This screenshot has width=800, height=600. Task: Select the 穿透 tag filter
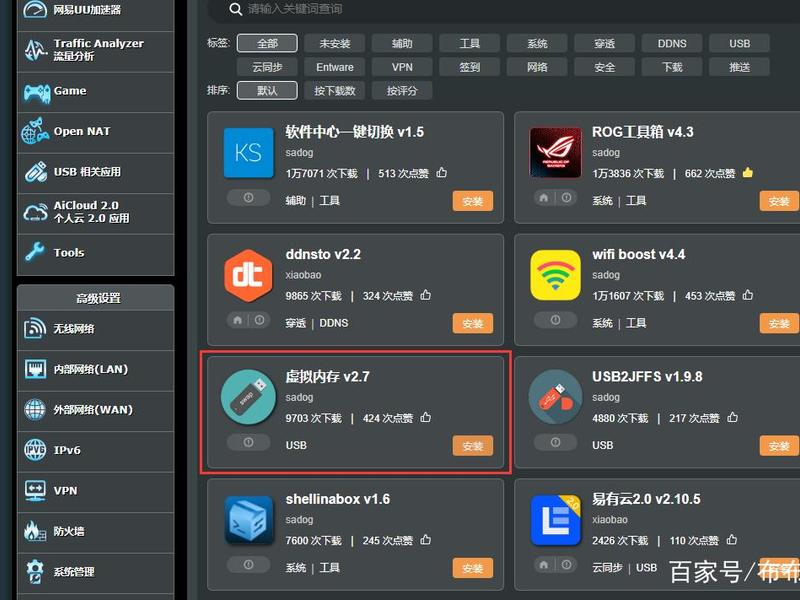pyautogui.click(x=604, y=43)
